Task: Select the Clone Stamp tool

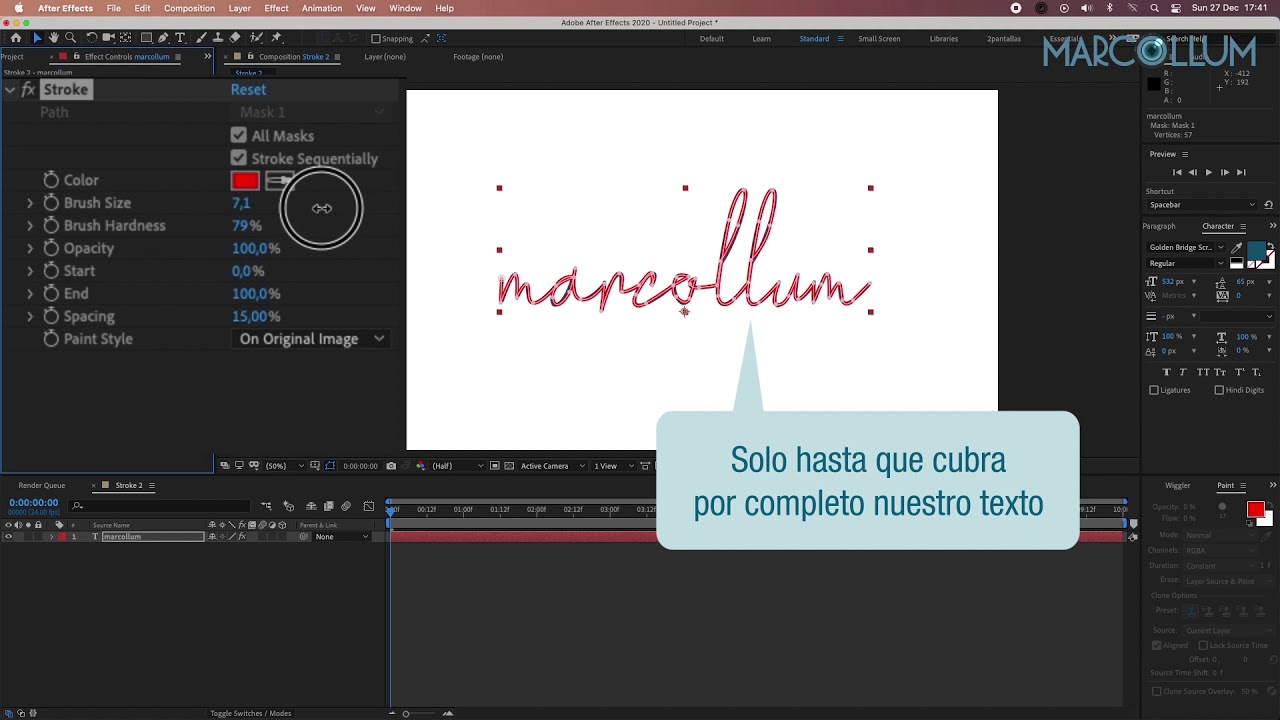Action: coord(217,38)
